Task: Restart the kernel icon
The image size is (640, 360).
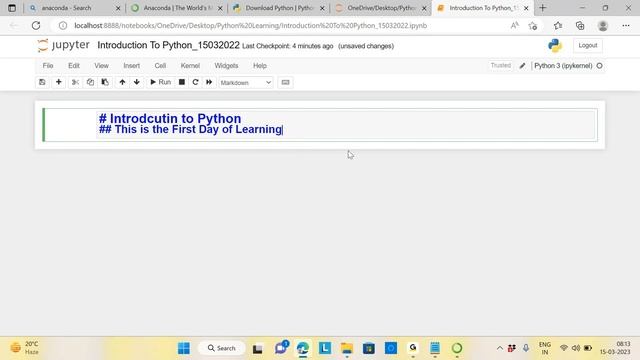Action: (195, 82)
